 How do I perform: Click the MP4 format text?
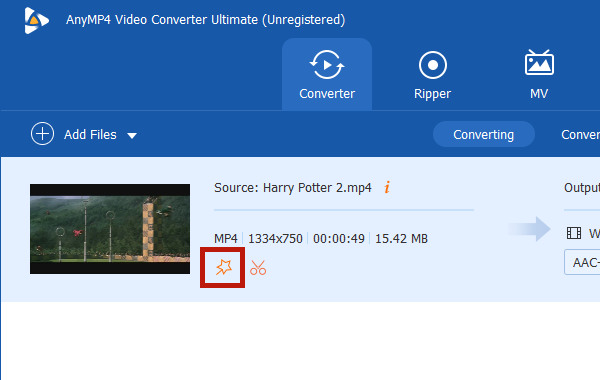pyautogui.click(x=226, y=239)
